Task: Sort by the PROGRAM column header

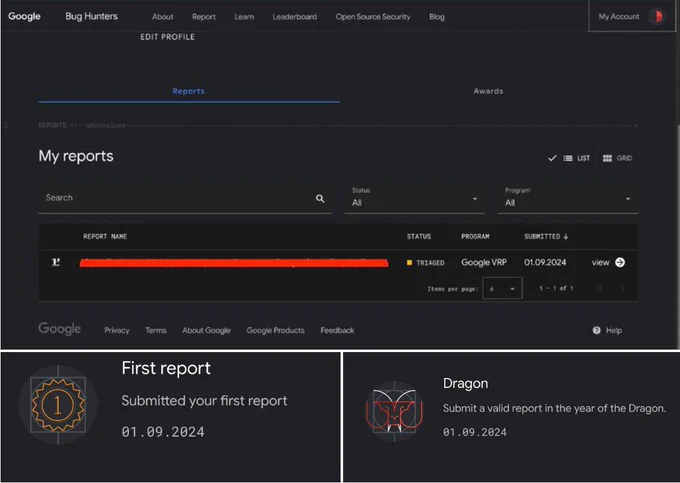Action: coord(475,237)
